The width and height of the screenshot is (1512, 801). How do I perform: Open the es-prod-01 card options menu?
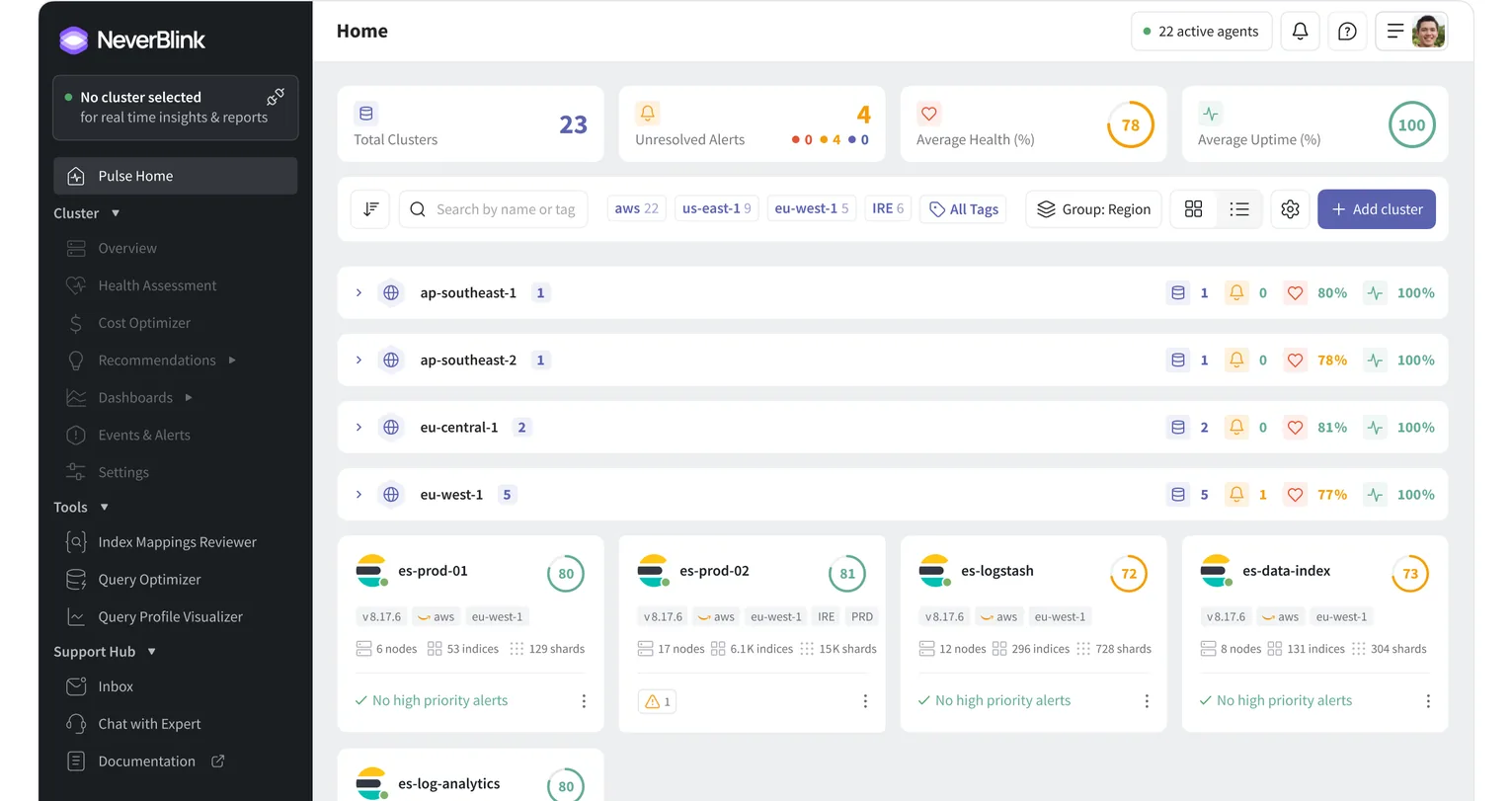[584, 701]
